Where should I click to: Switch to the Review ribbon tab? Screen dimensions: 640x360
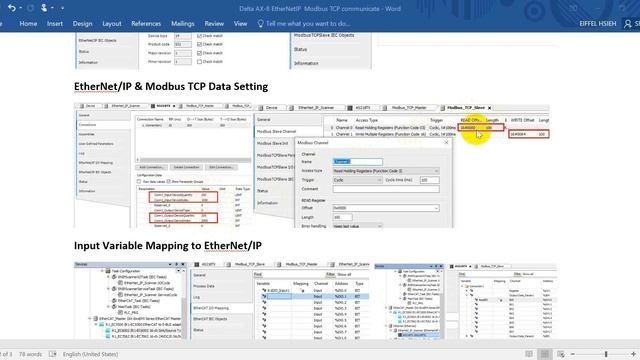coord(214,24)
